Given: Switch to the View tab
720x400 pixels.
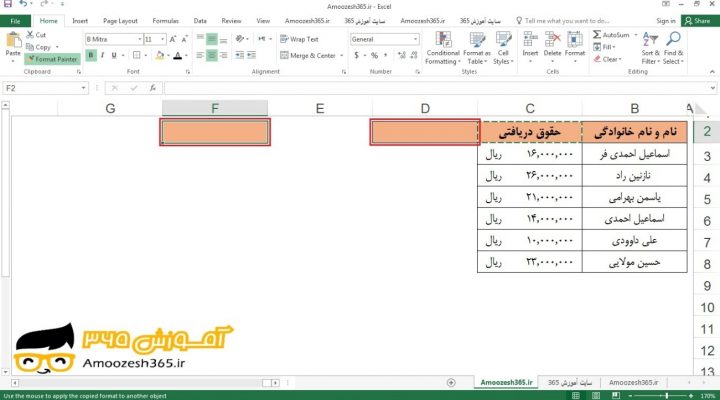Looking at the screenshot, I should [x=263, y=21].
